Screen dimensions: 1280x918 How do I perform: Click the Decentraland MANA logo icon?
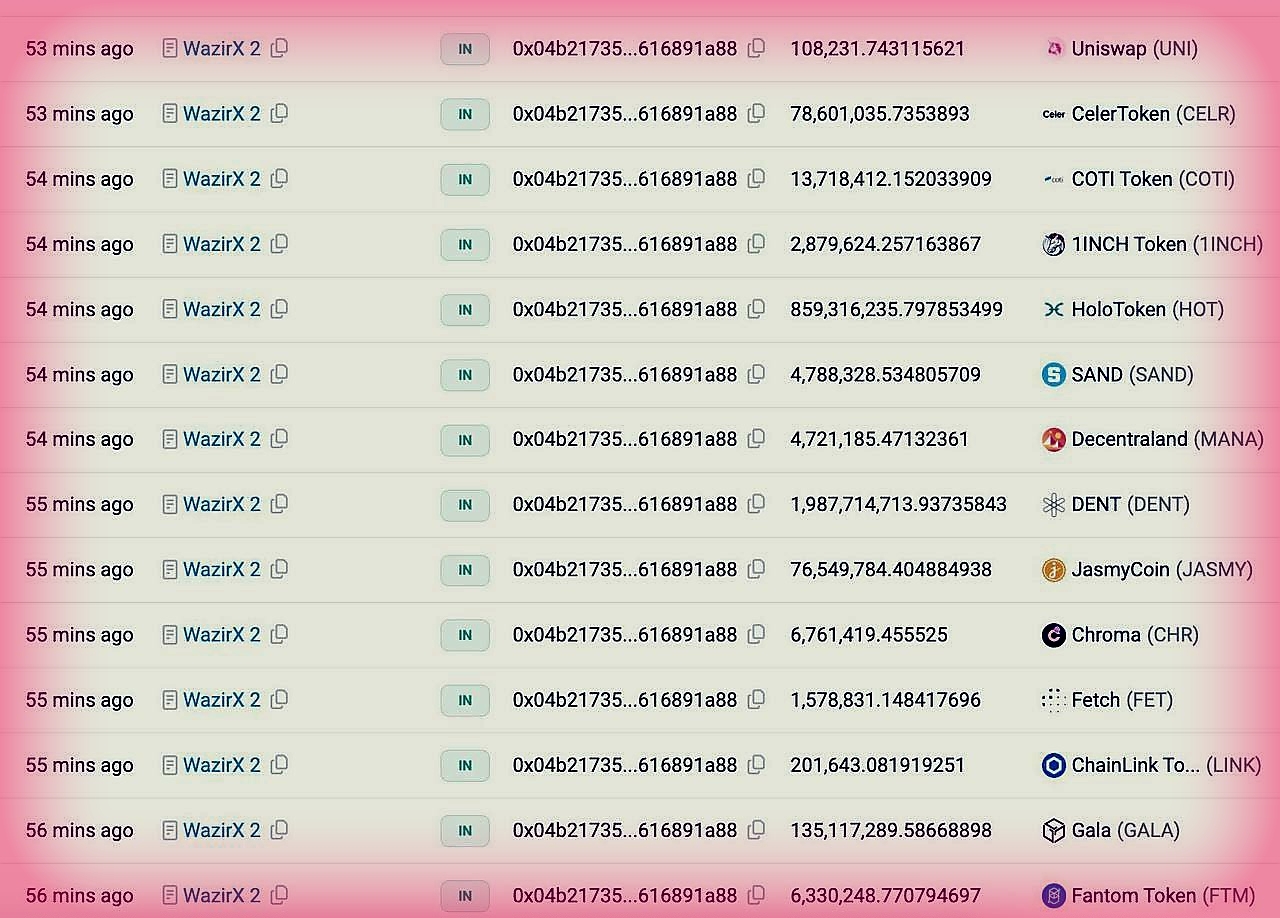click(x=1053, y=440)
